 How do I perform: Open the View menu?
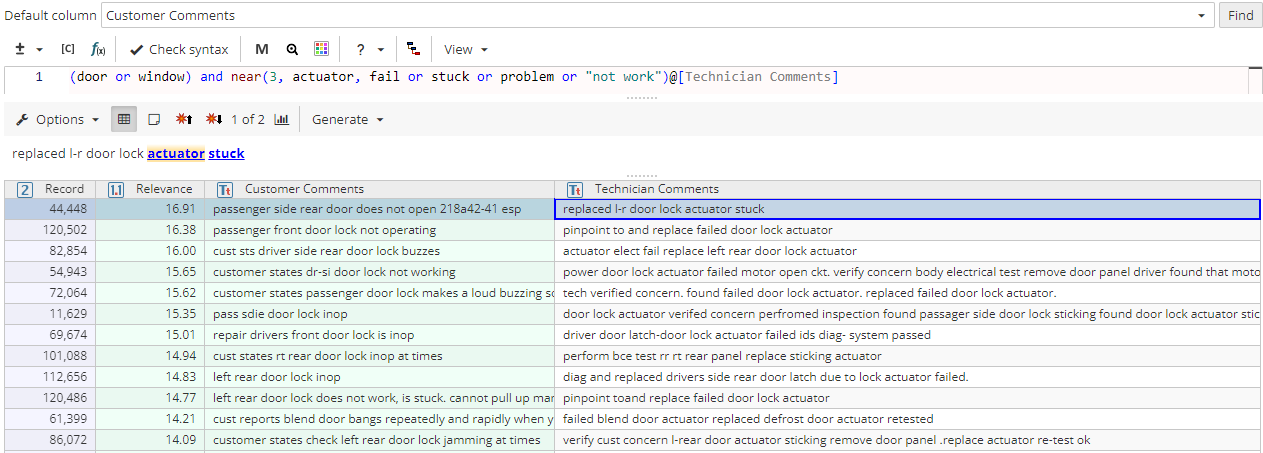click(465, 49)
